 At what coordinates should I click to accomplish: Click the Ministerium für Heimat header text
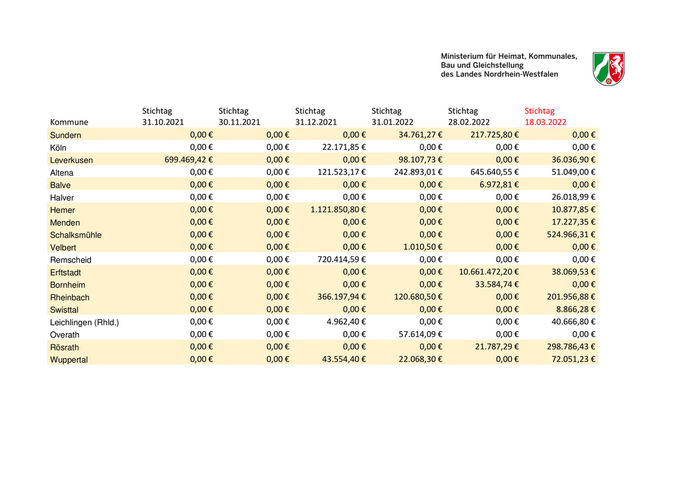click(x=507, y=65)
